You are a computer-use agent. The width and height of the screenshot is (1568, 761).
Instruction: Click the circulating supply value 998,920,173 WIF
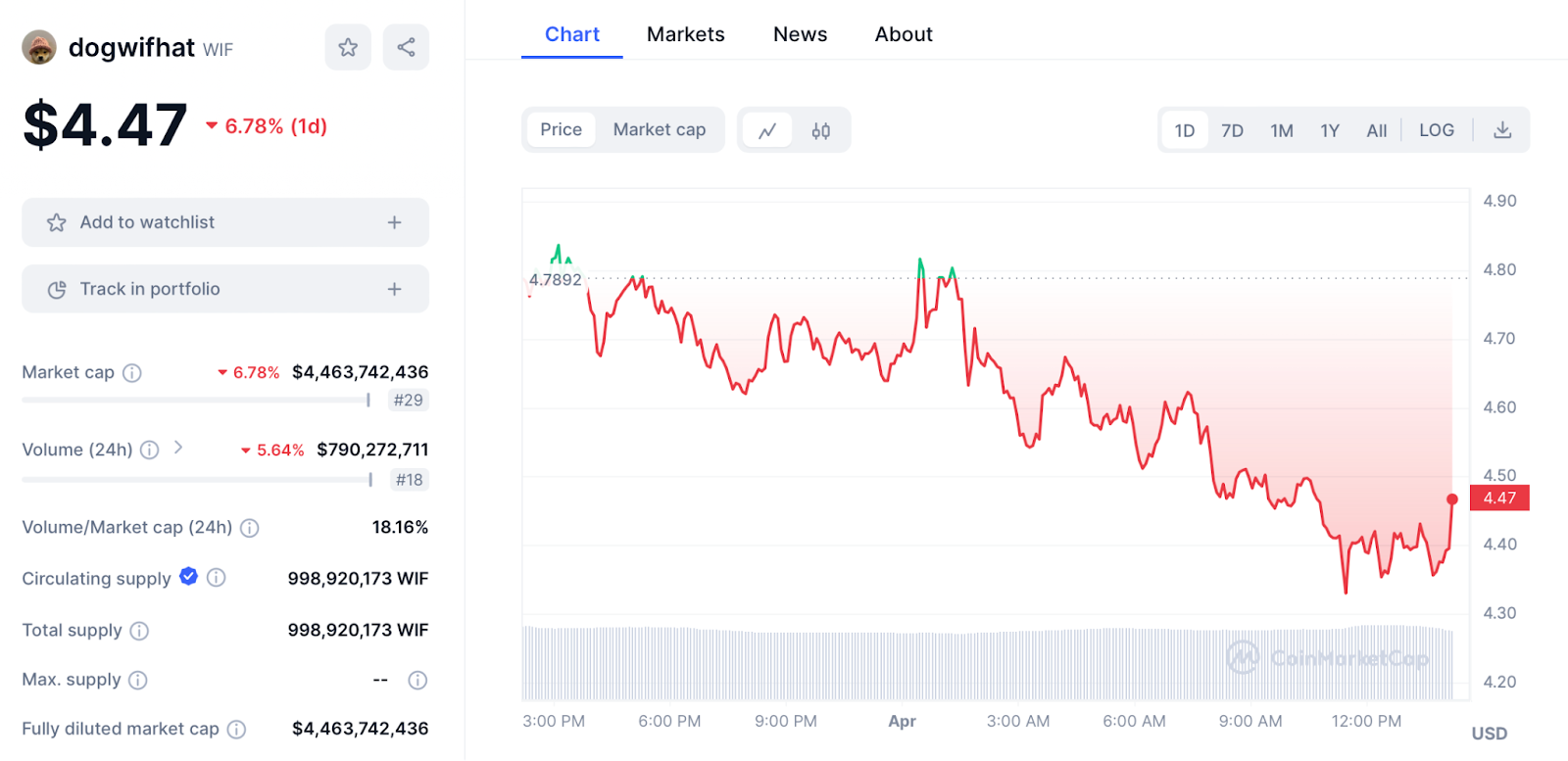(358, 579)
